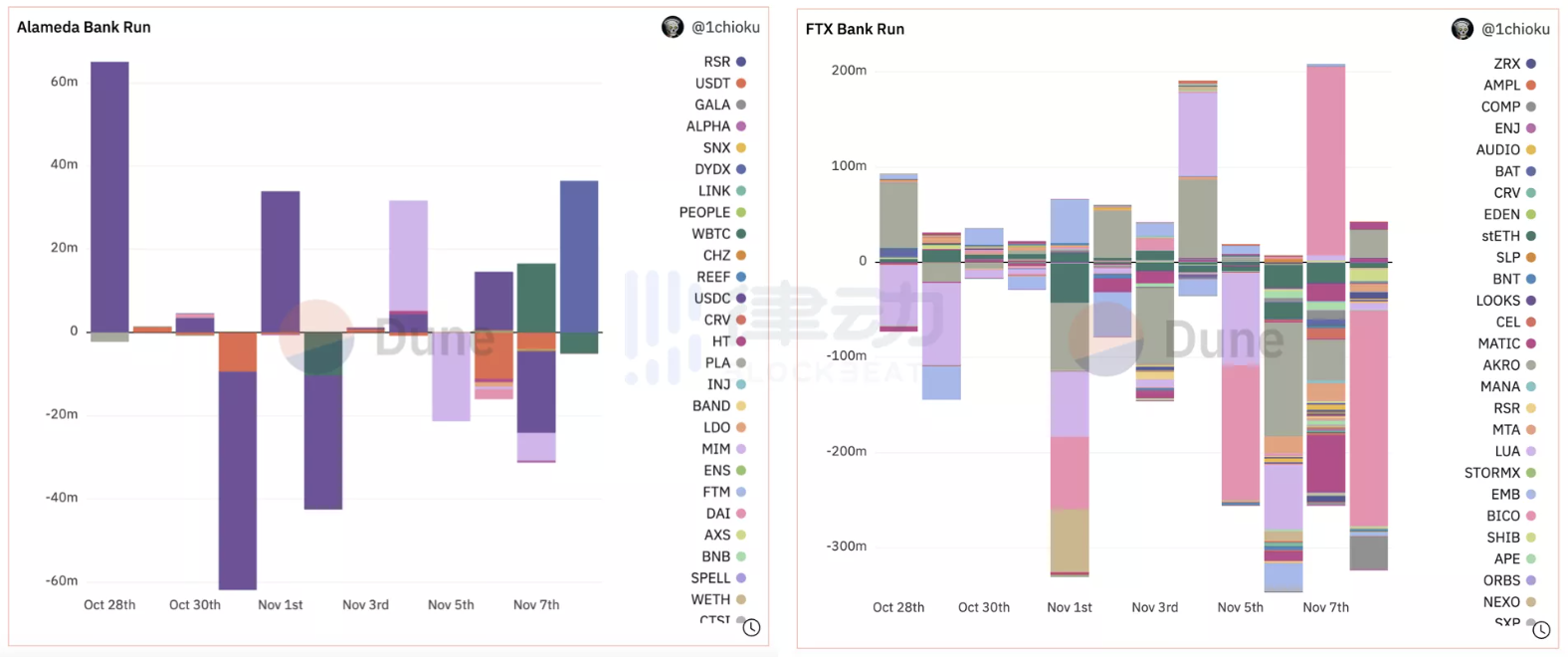The height and width of the screenshot is (657, 1568).
Task: Toggle the SHIB legend entry
Action: pyautogui.click(x=1511, y=538)
